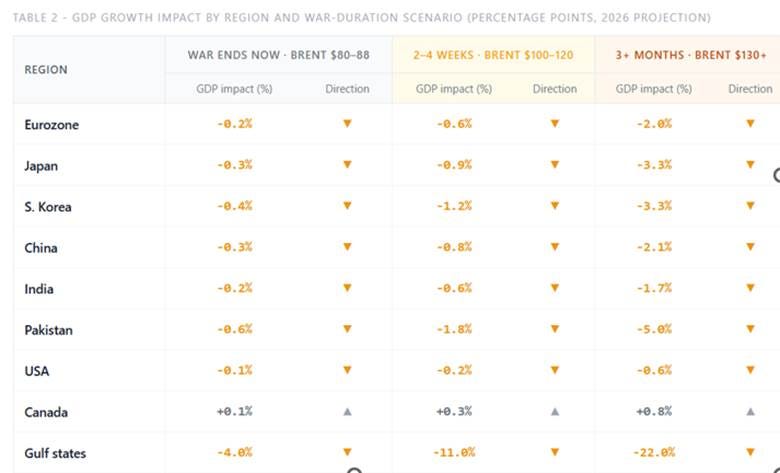Click the China down arrow under War Ends Now

coord(347,247)
